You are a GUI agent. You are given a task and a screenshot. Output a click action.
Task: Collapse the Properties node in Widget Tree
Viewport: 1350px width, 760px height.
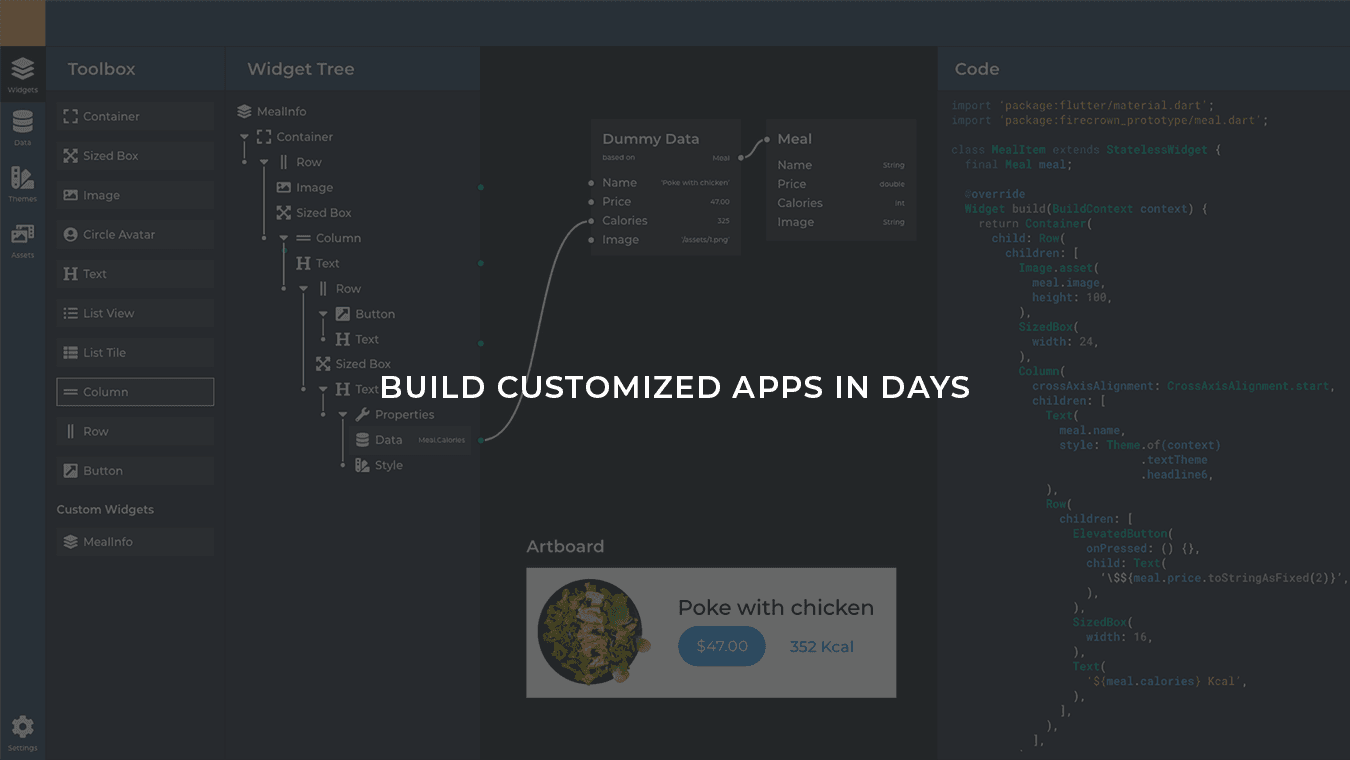343,415
